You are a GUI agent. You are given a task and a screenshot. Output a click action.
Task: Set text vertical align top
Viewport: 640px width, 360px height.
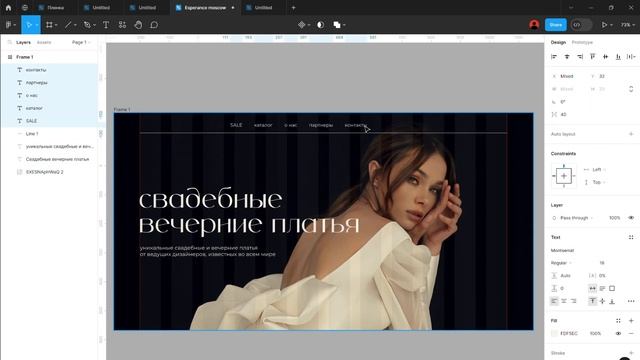coord(593,301)
